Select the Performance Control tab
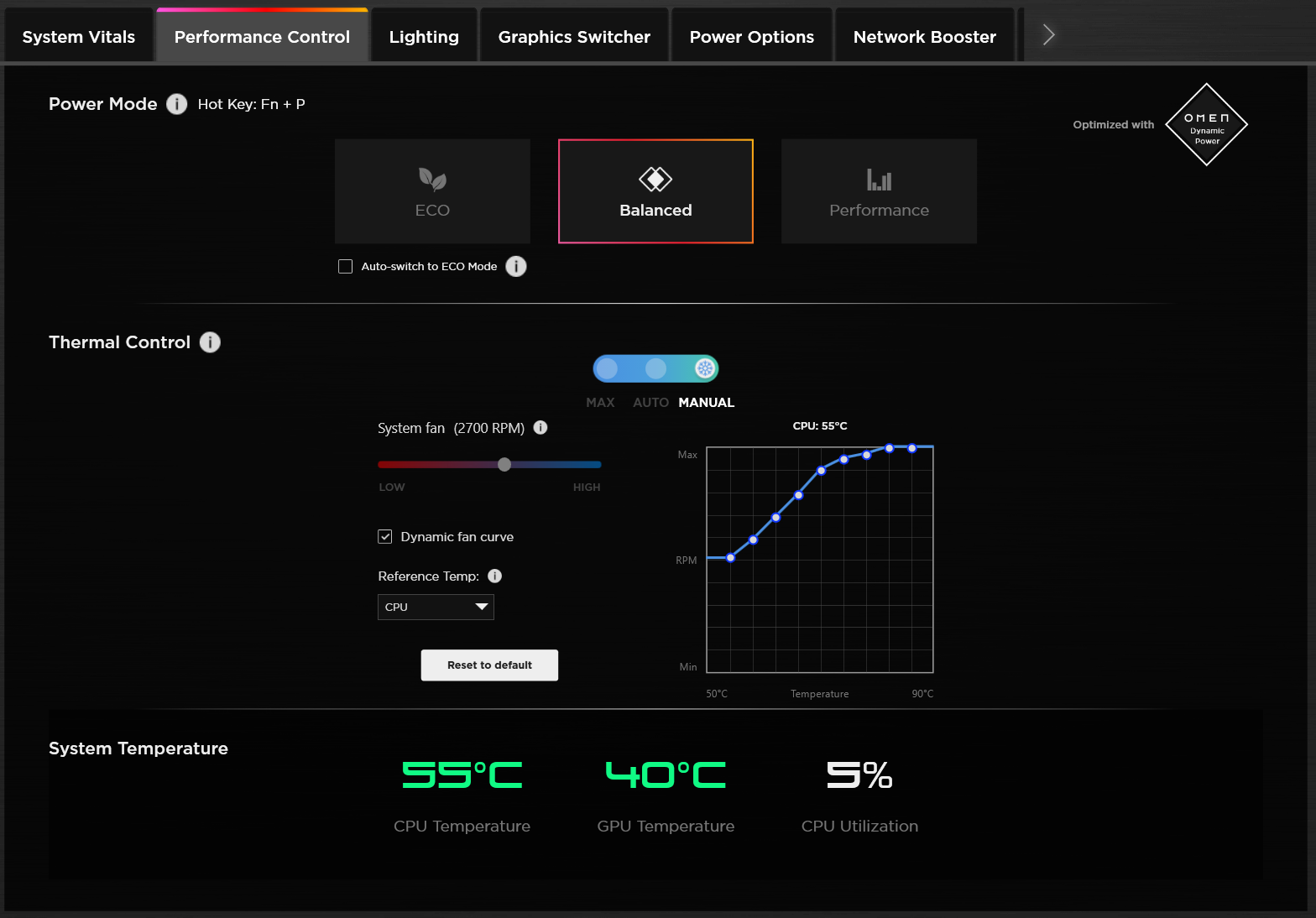 262,37
